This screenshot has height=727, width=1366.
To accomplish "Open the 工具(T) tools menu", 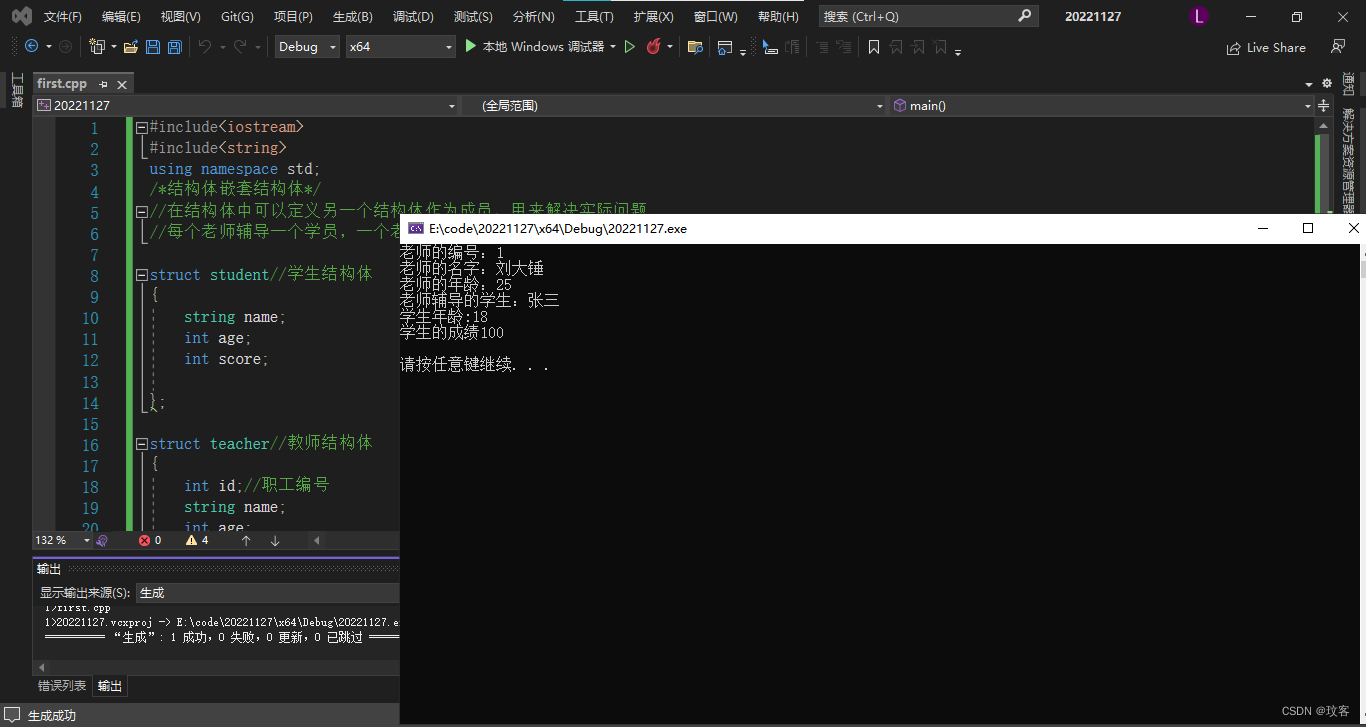I will [x=594, y=16].
